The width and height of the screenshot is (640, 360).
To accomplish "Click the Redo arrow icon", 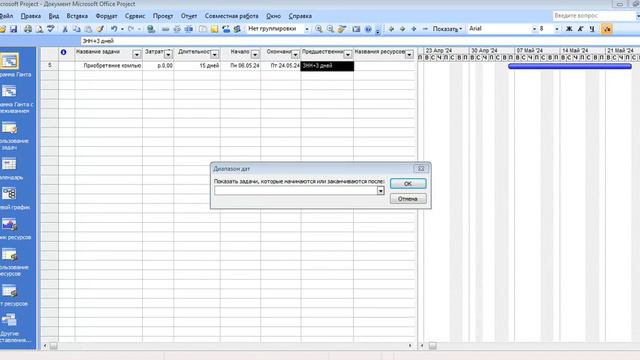I will (x=131, y=29).
